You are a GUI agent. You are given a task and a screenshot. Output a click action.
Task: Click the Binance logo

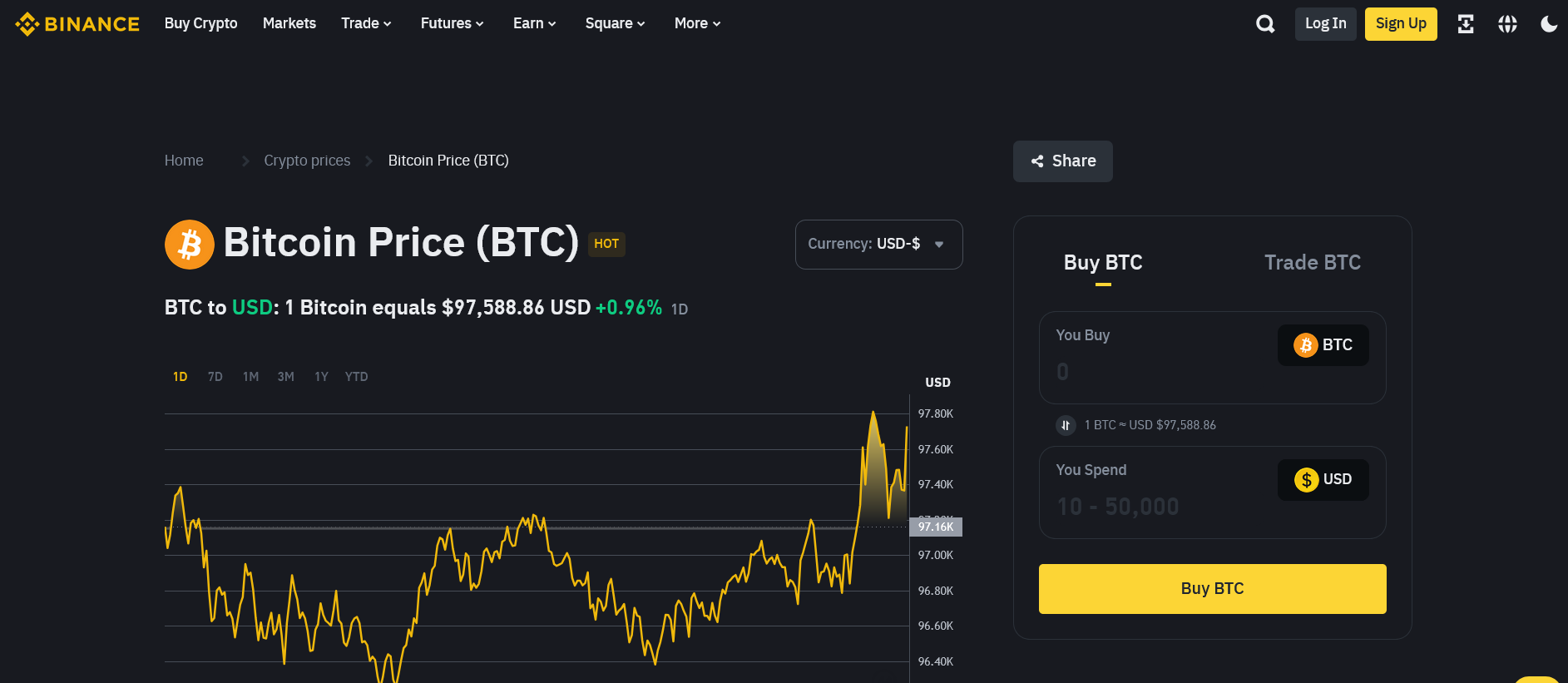[x=77, y=24]
